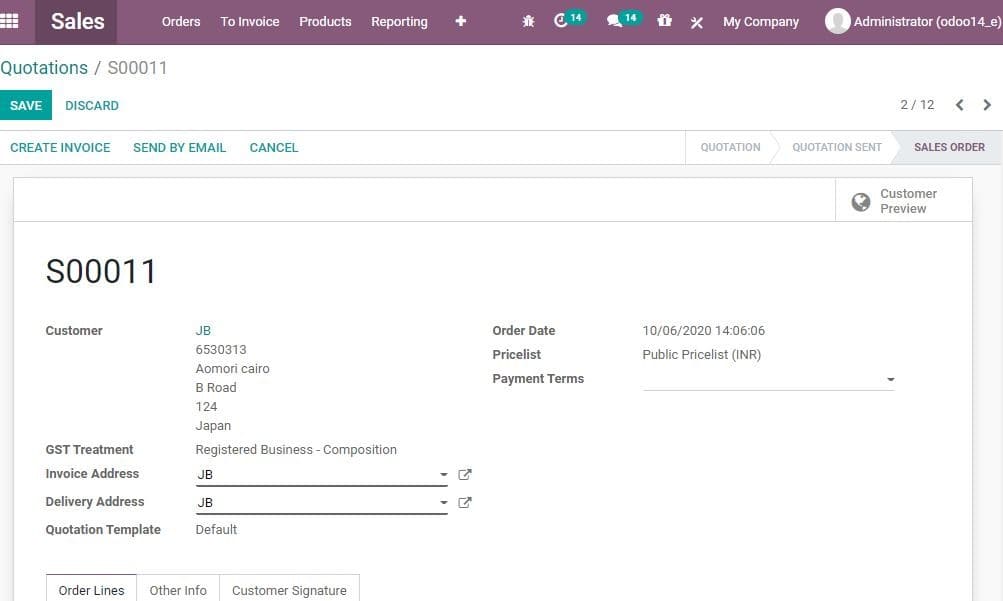Image resolution: width=1003 pixels, height=601 pixels.
Task: Click the debug mode bug icon
Action: 528,21
